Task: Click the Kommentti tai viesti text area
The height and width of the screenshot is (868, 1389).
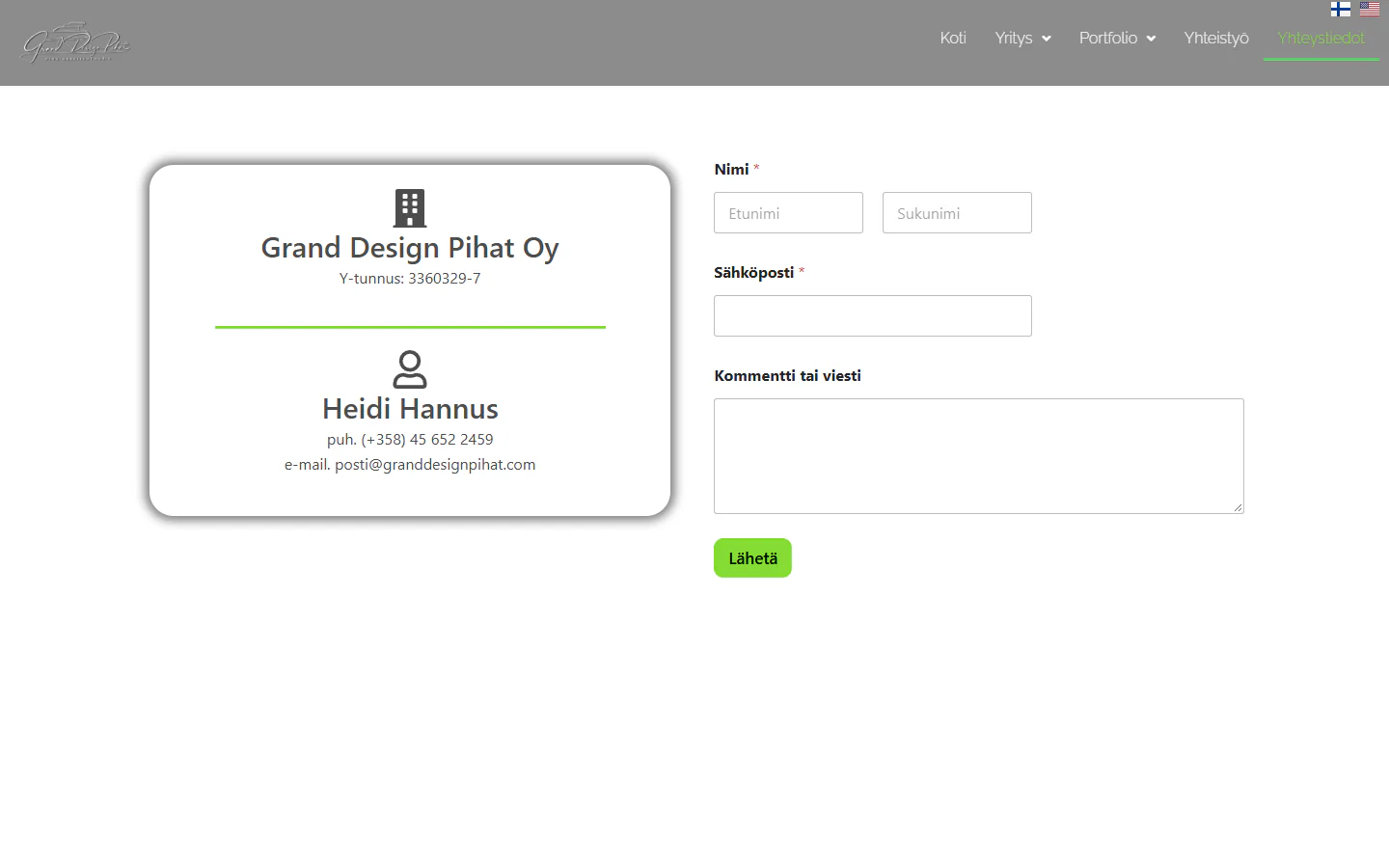Action: 979,456
